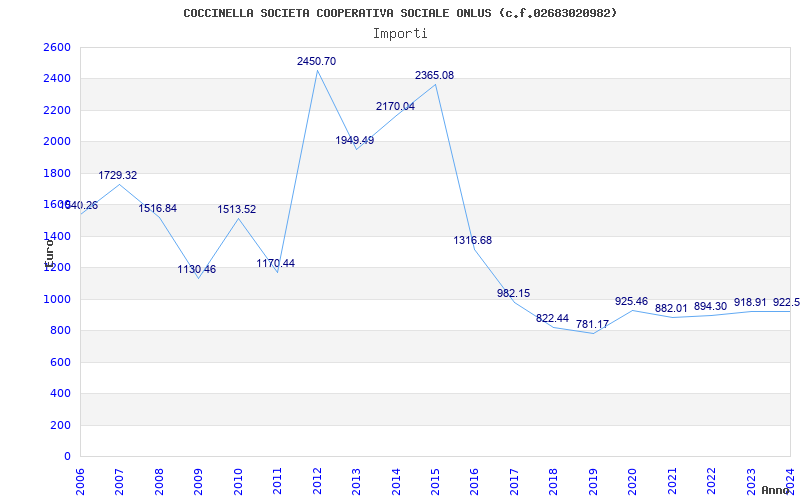Click x-axis year 2006

(80, 482)
